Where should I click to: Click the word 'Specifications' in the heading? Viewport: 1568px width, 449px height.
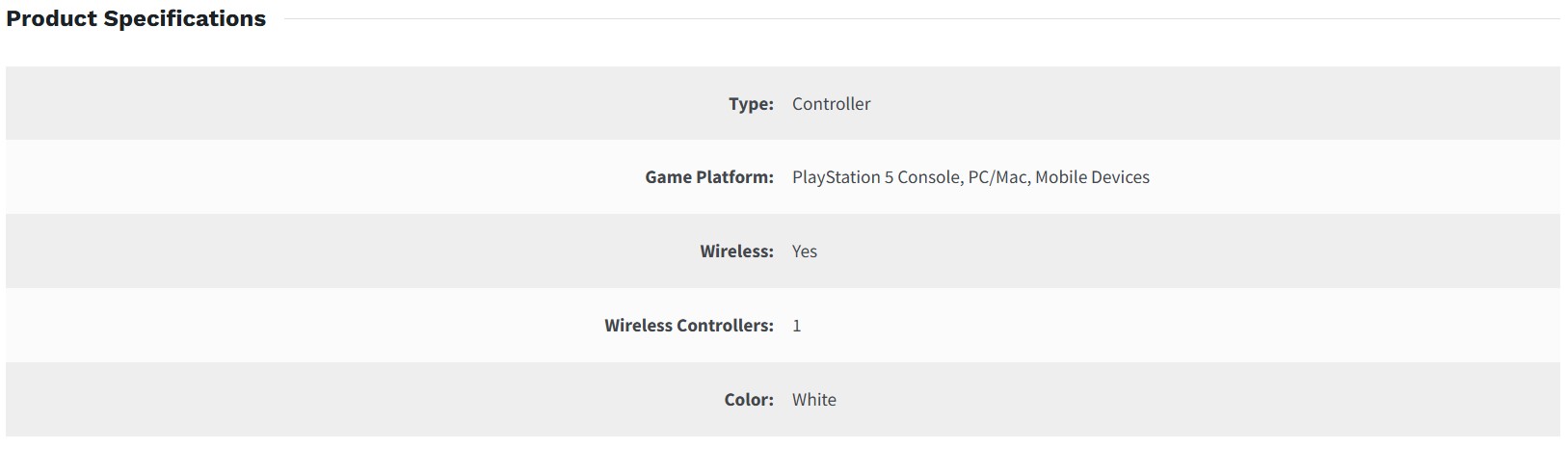pos(185,19)
